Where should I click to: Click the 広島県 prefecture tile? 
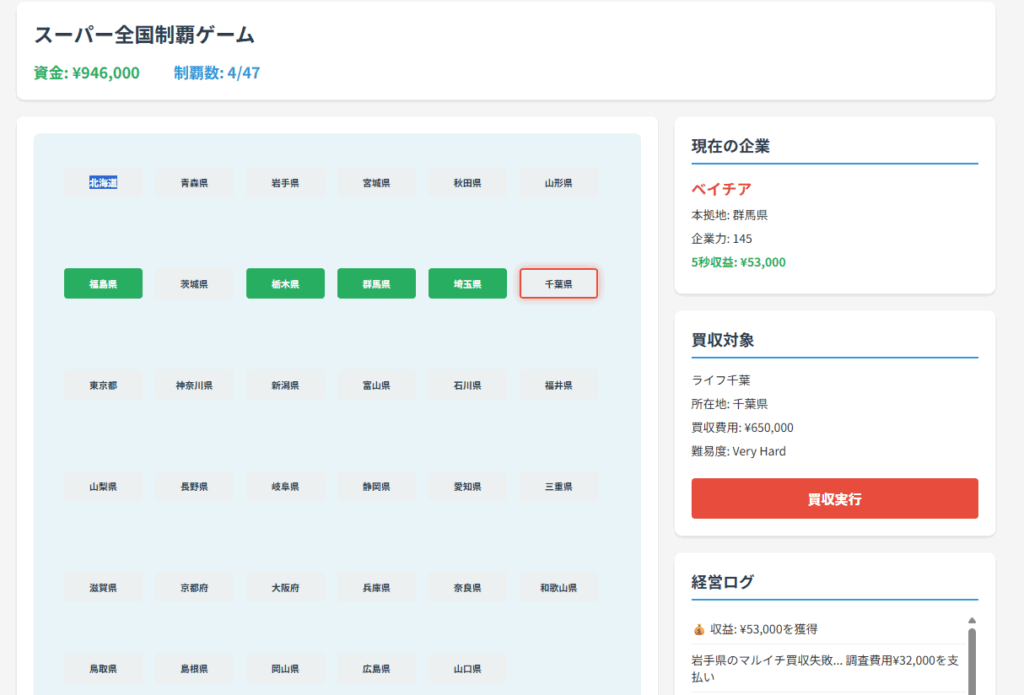pos(376,668)
